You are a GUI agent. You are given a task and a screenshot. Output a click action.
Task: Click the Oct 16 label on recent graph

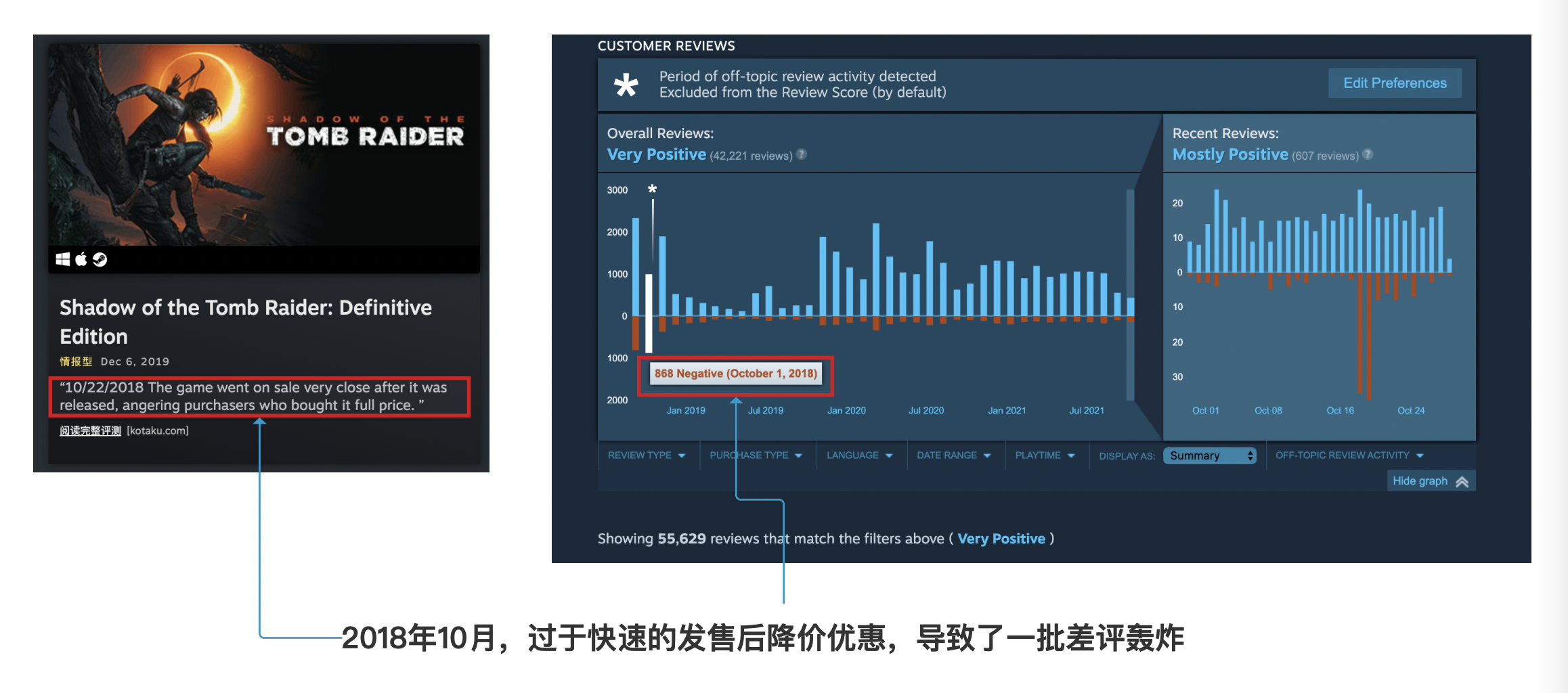click(1341, 411)
